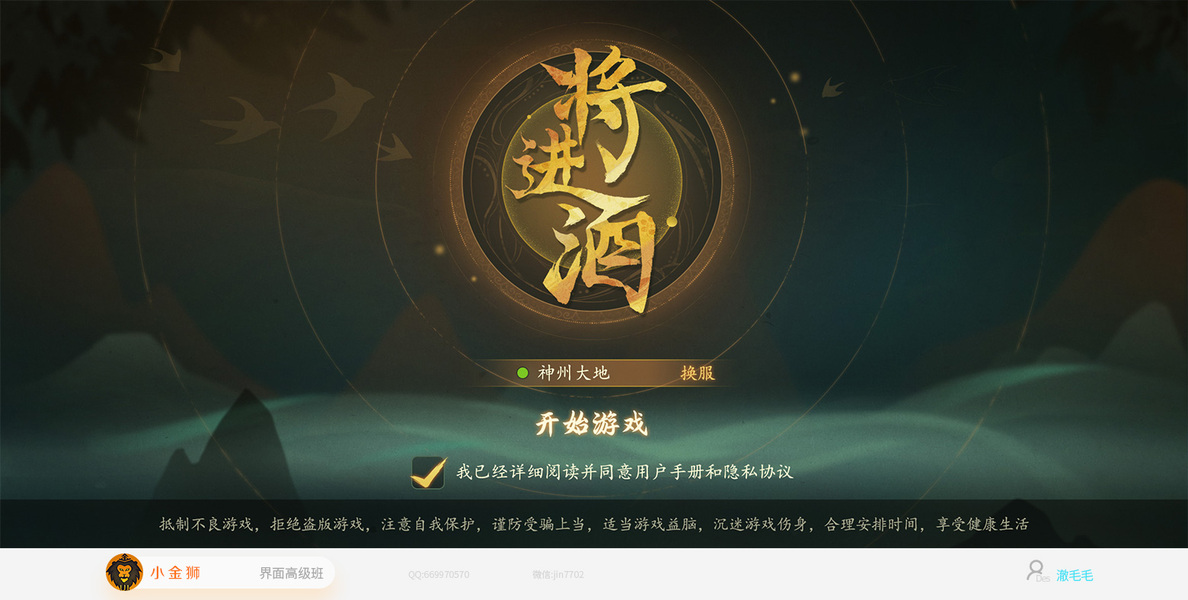
Task: Click 开始游戏 to start the game
Action: click(x=592, y=424)
